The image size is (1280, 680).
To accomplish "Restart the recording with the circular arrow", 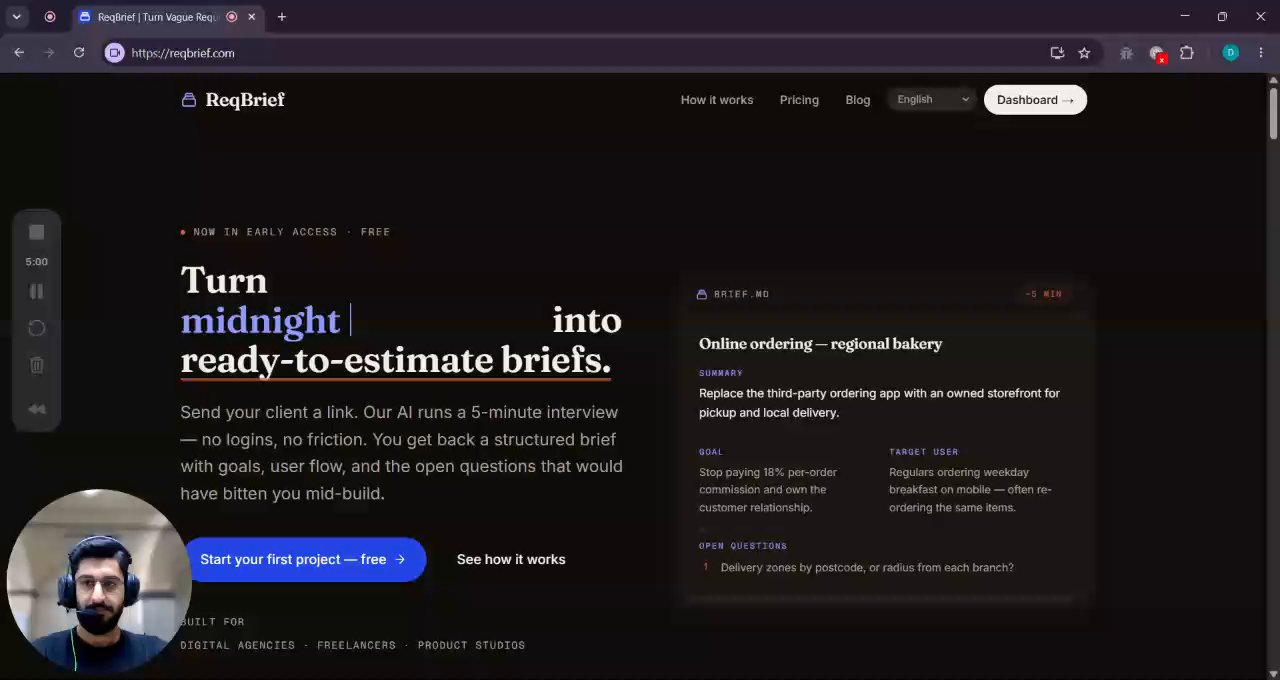I will coord(36,328).
